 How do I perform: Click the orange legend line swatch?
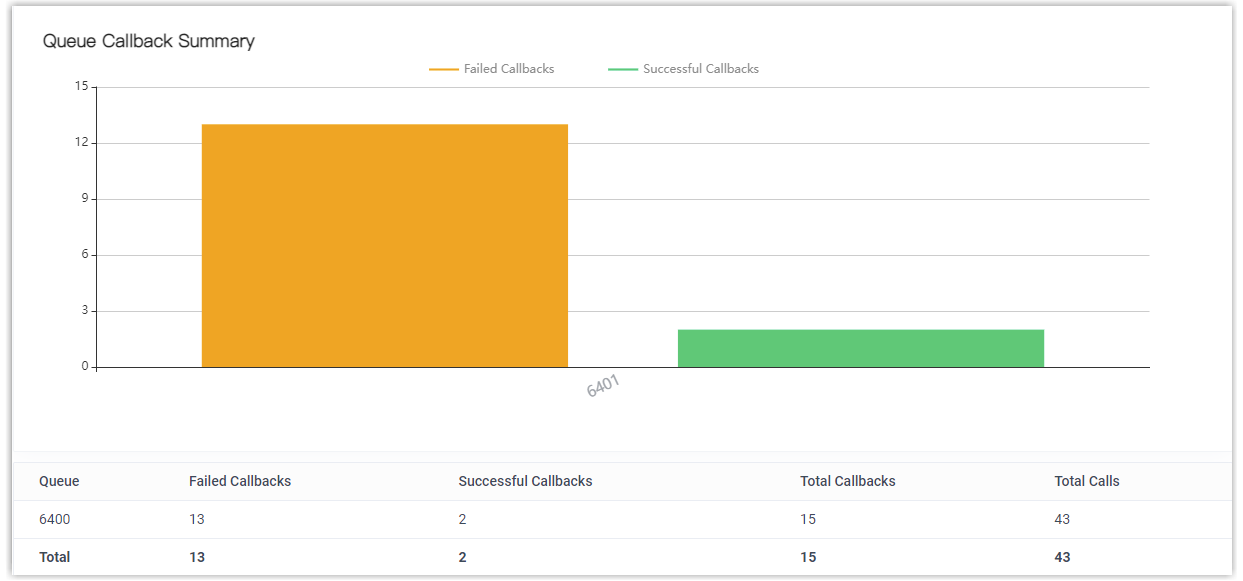pyautogui.click(x=443, y=70)
